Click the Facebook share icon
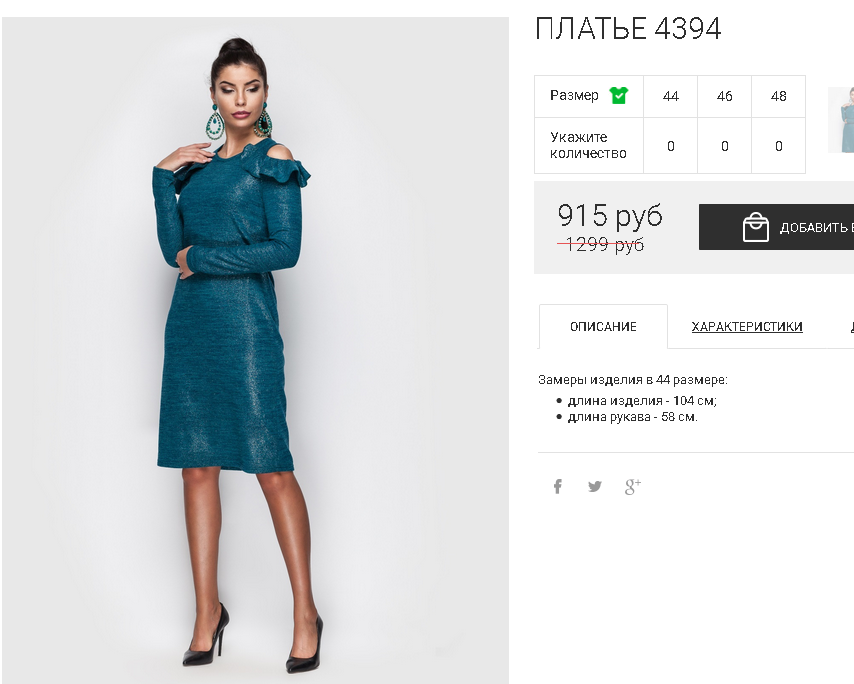The height and width of the screenshot is (684, 854). pyautogui.click(x=558, y=486)
